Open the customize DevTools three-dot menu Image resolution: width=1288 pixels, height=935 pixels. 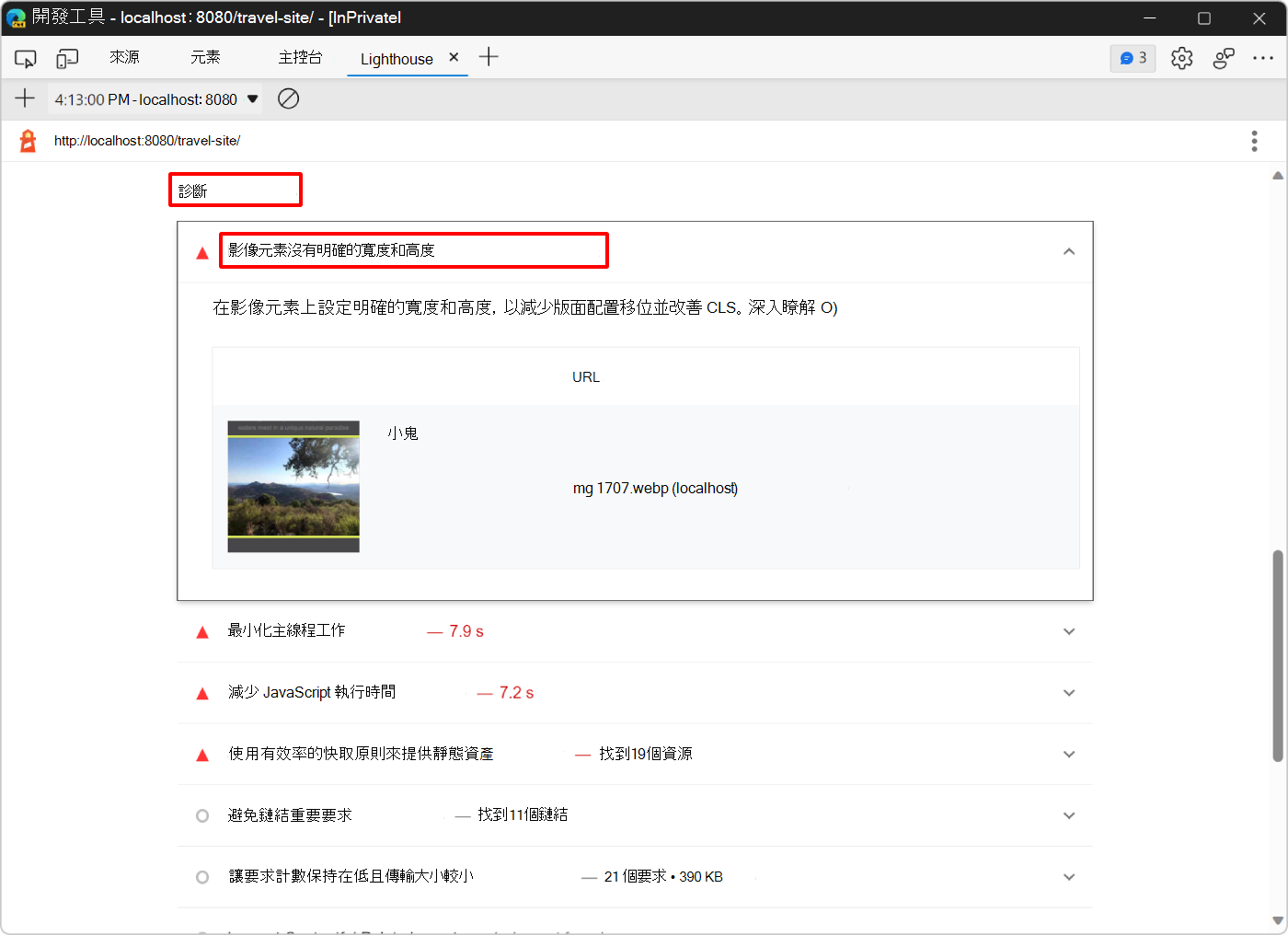[x=1263, y=57]
